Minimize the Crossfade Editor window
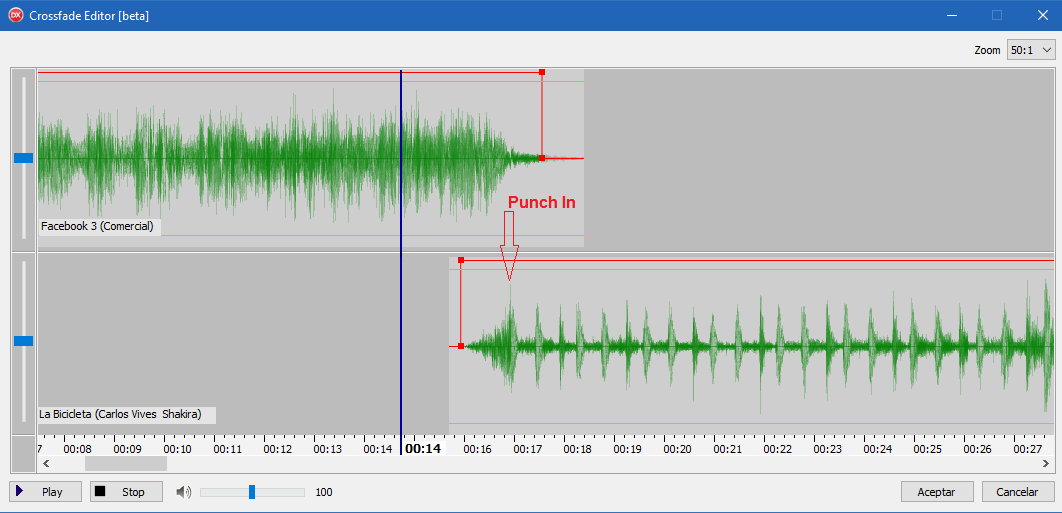 point(952,15)
